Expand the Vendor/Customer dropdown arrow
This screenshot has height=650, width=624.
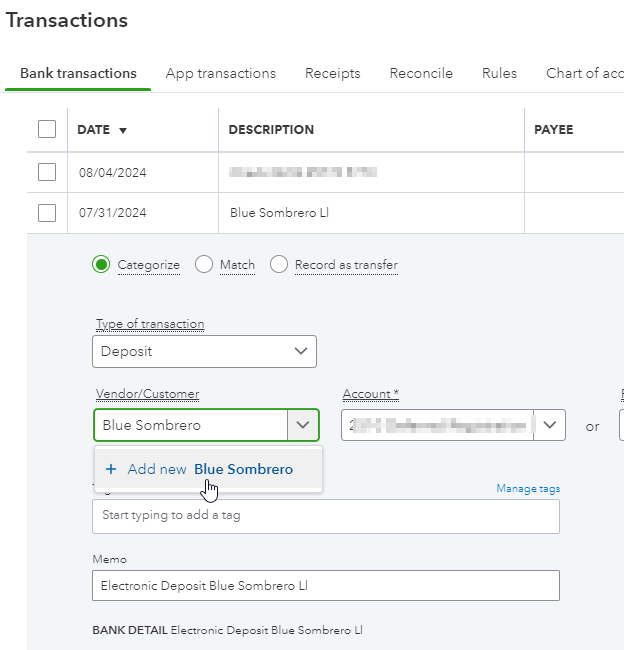(303, 425)
